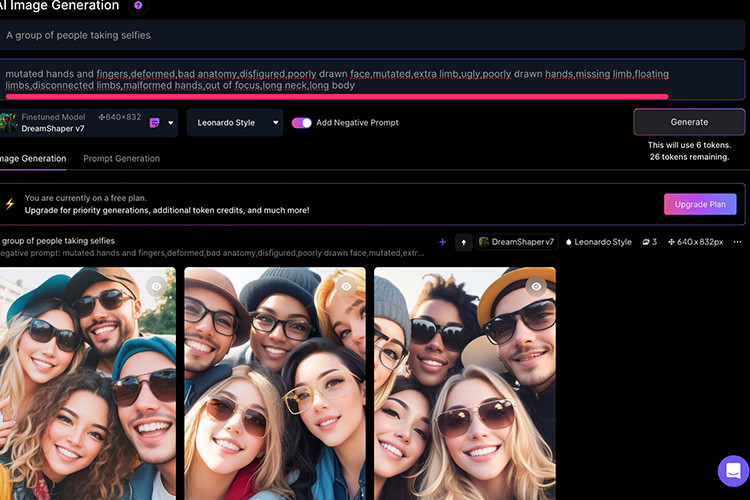Image resolution: width=750 pixels, height=500 pixels.
Task: Click the Leonardo Style droplet label
Action: (x=598, y=242)
